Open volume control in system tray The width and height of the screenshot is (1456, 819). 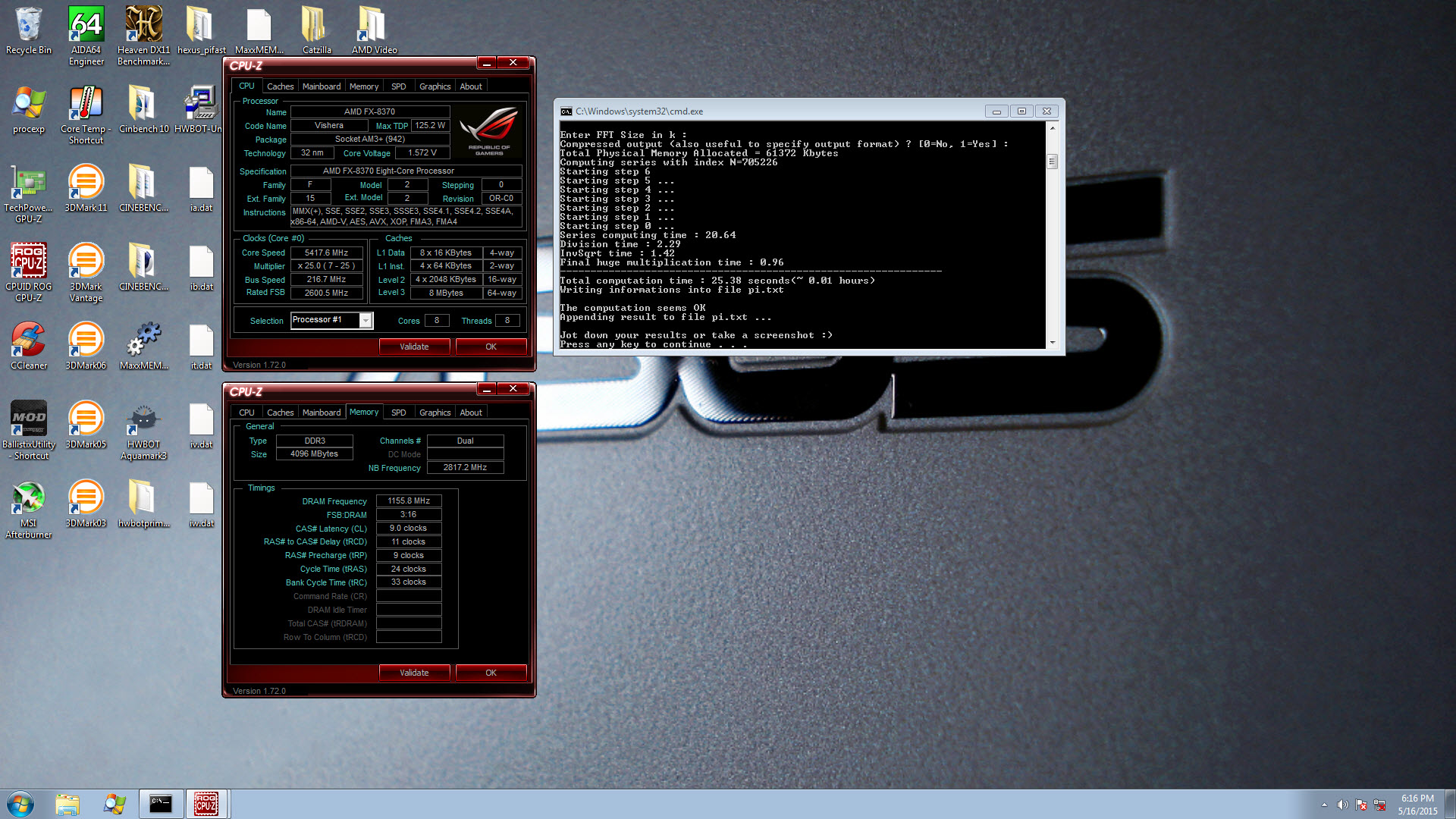tap(1342, 805)
